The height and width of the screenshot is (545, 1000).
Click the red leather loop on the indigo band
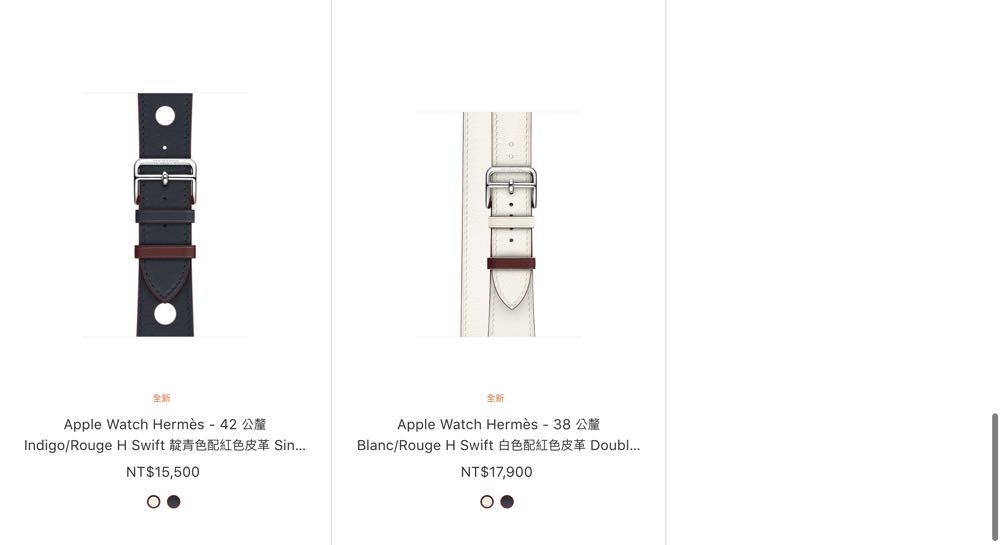coord(165,252)
